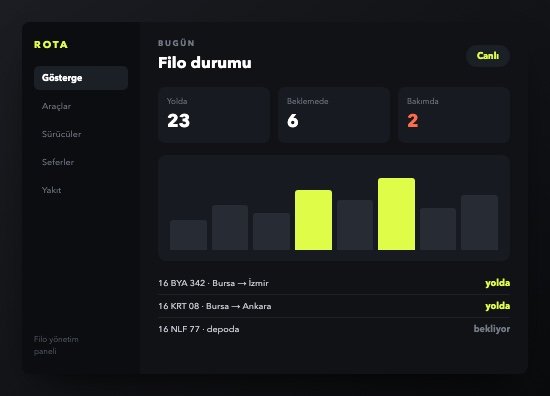
Task: Click yolda status for 16 KRT 08
Action: click(497, 306)
